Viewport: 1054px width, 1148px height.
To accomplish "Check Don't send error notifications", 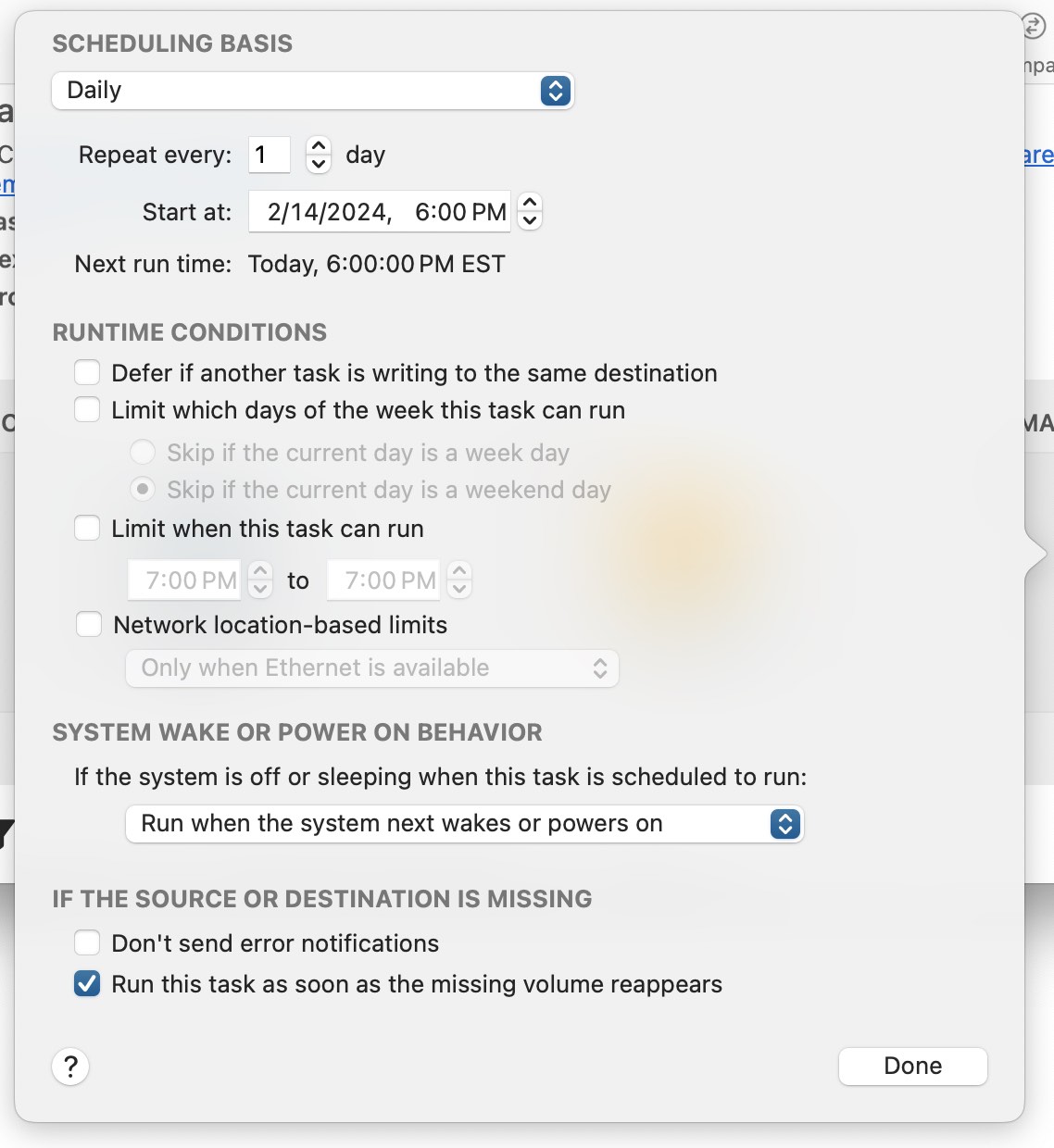I will [x=86, y=942].
